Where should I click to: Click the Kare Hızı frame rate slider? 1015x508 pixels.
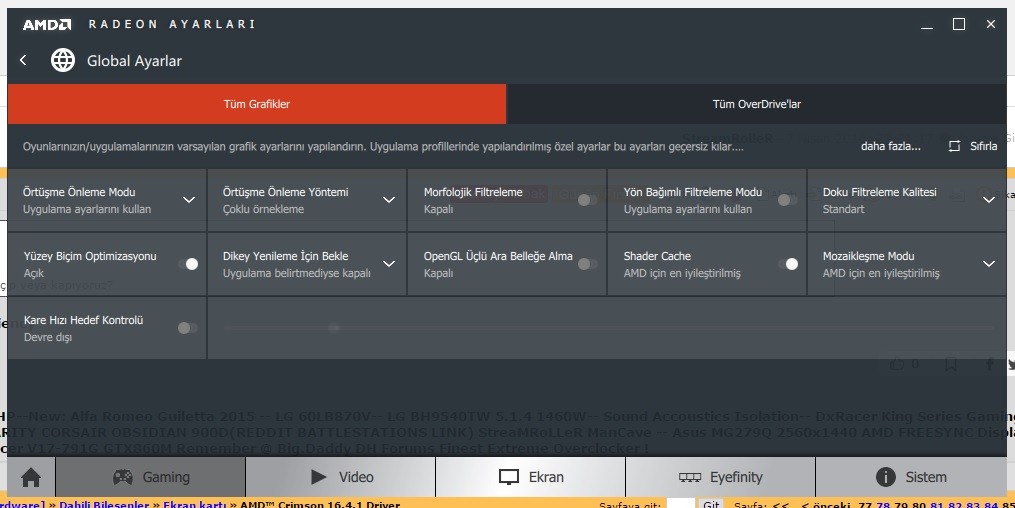click(x=607, y=328)
